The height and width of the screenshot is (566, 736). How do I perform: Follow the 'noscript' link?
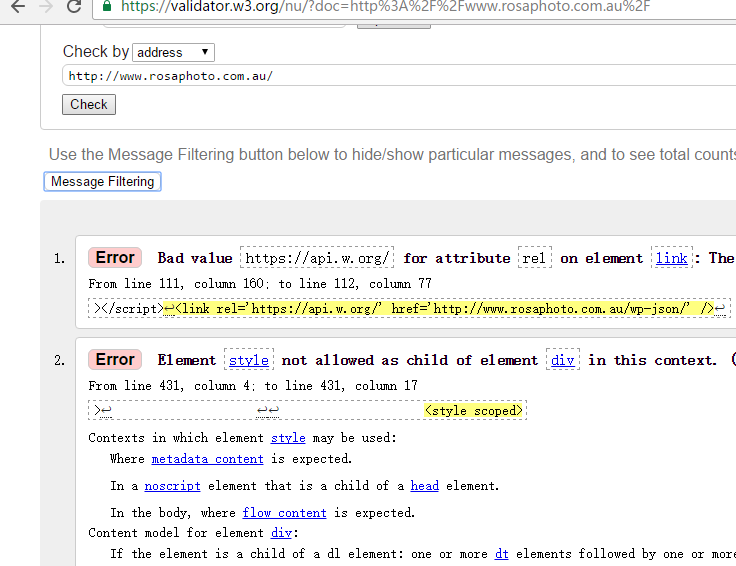coord(172,486)
